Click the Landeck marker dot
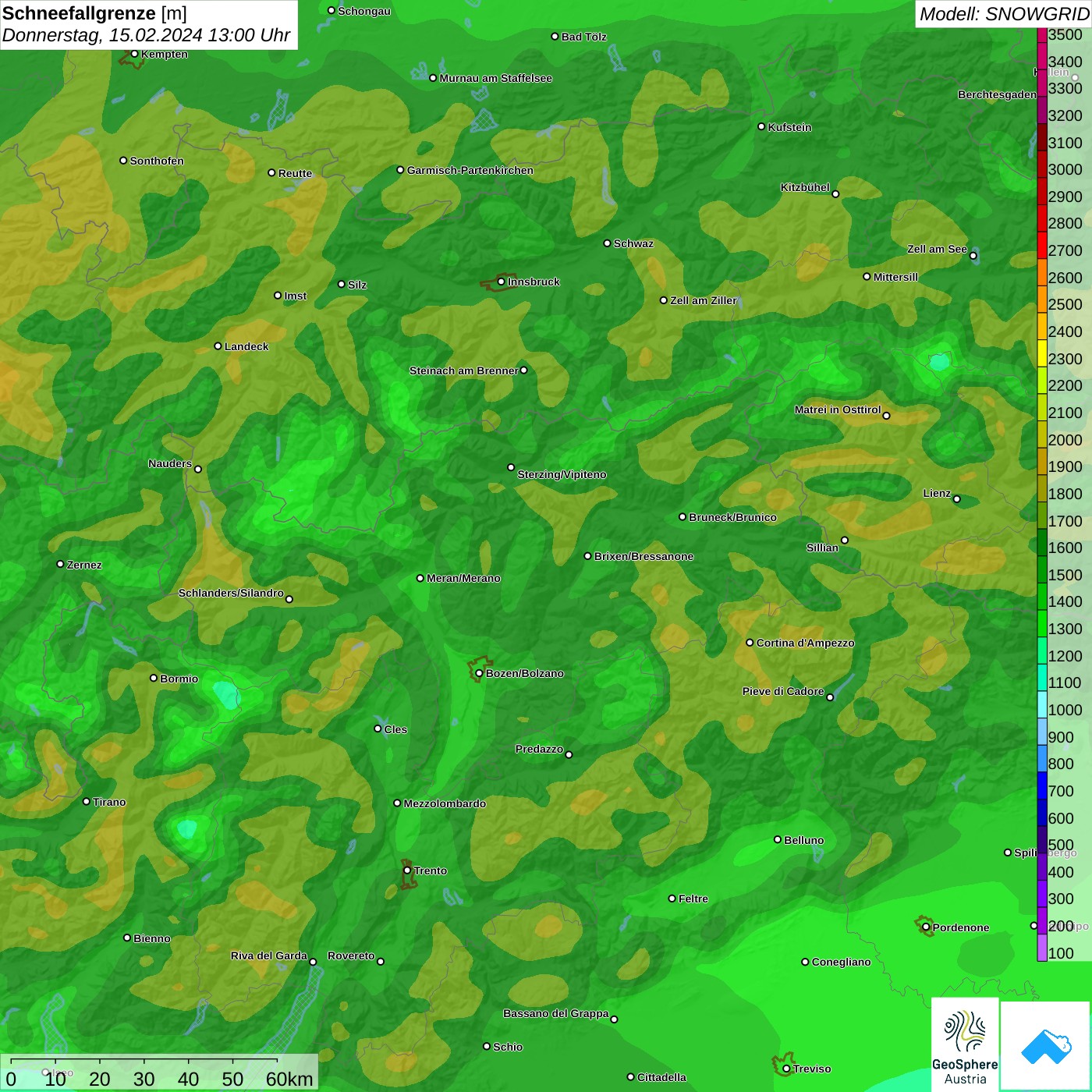 218,346
